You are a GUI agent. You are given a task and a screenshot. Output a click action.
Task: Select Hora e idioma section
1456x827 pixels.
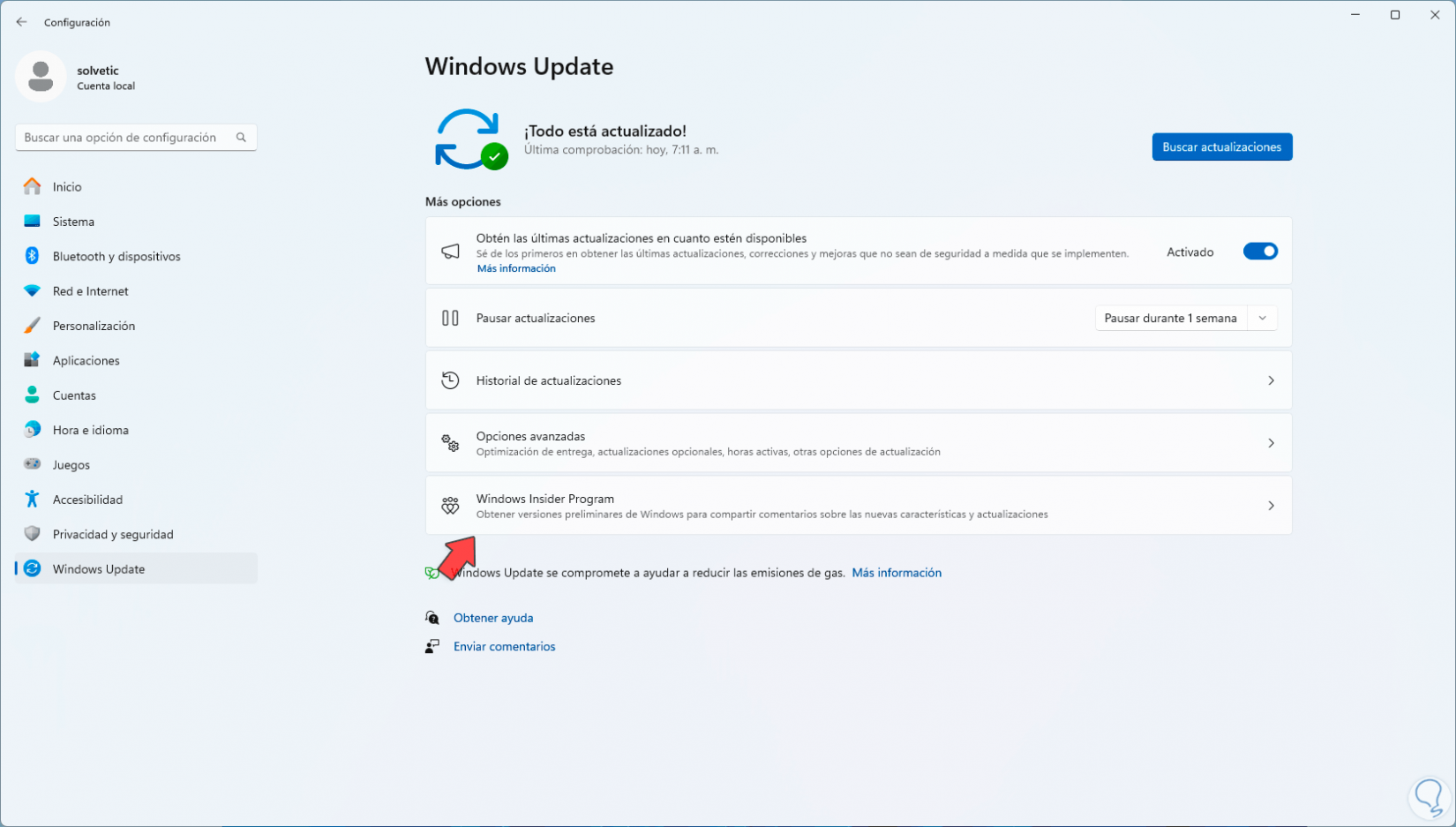coord(136,430)
